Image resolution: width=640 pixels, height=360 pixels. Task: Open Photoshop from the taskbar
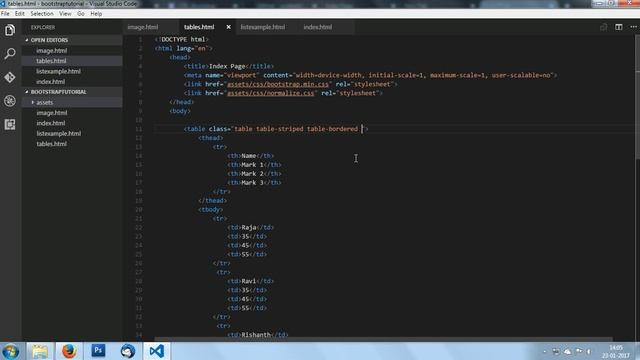(x=98, y=351)
